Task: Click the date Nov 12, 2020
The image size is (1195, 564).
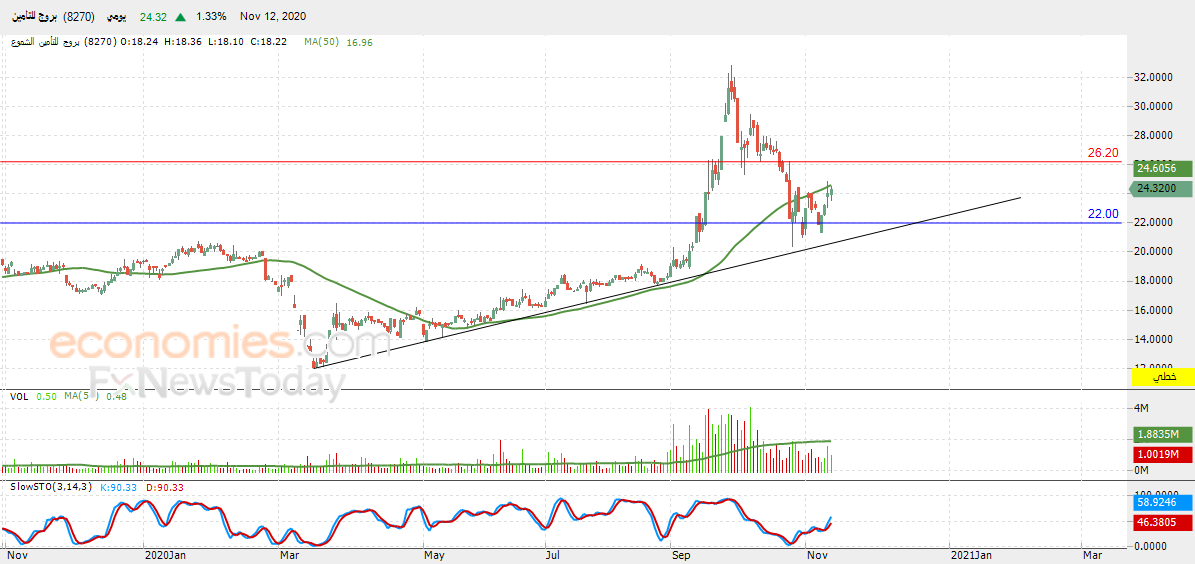Action: point(273,17)
